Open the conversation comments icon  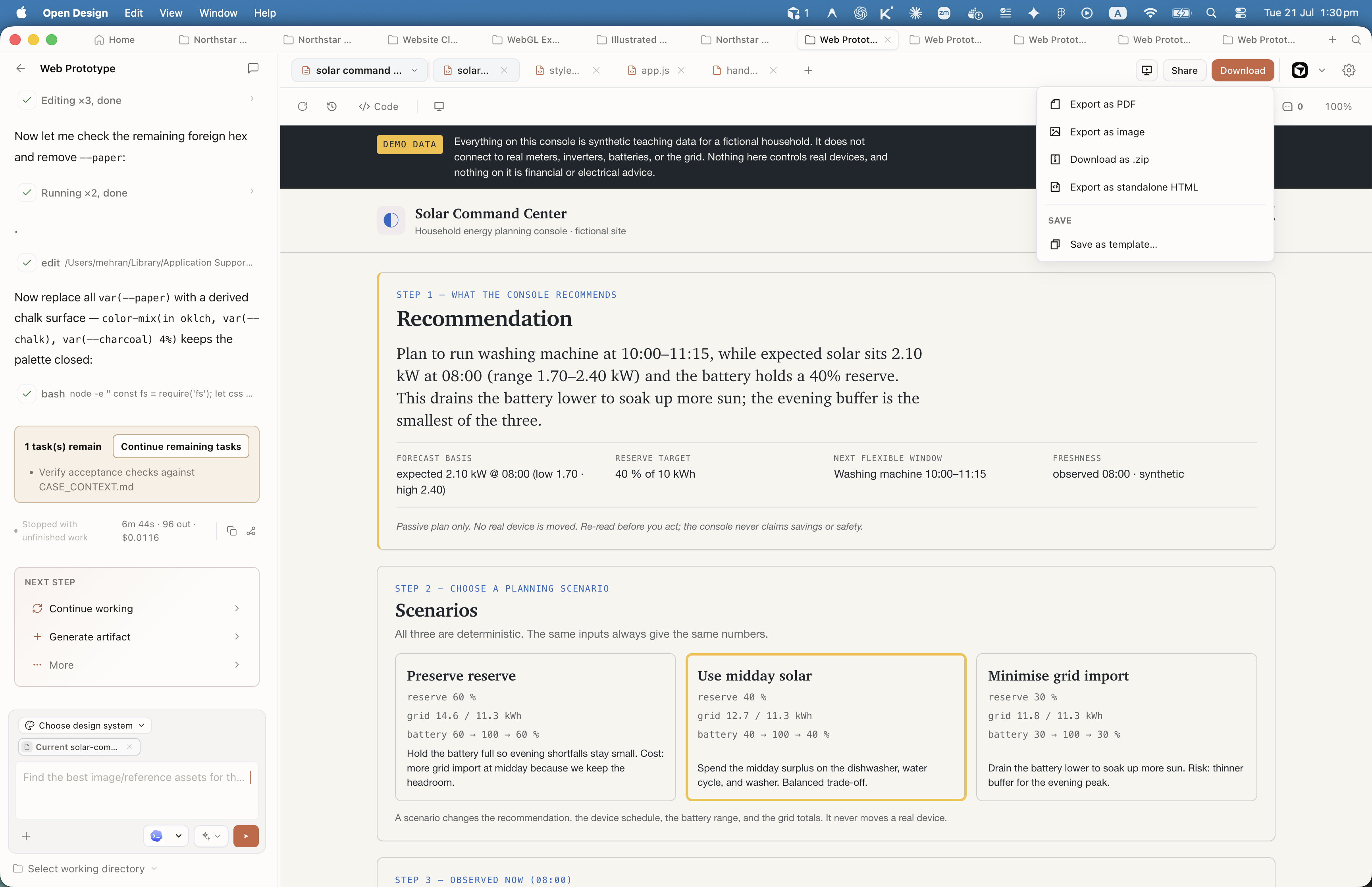click(253, 69)
